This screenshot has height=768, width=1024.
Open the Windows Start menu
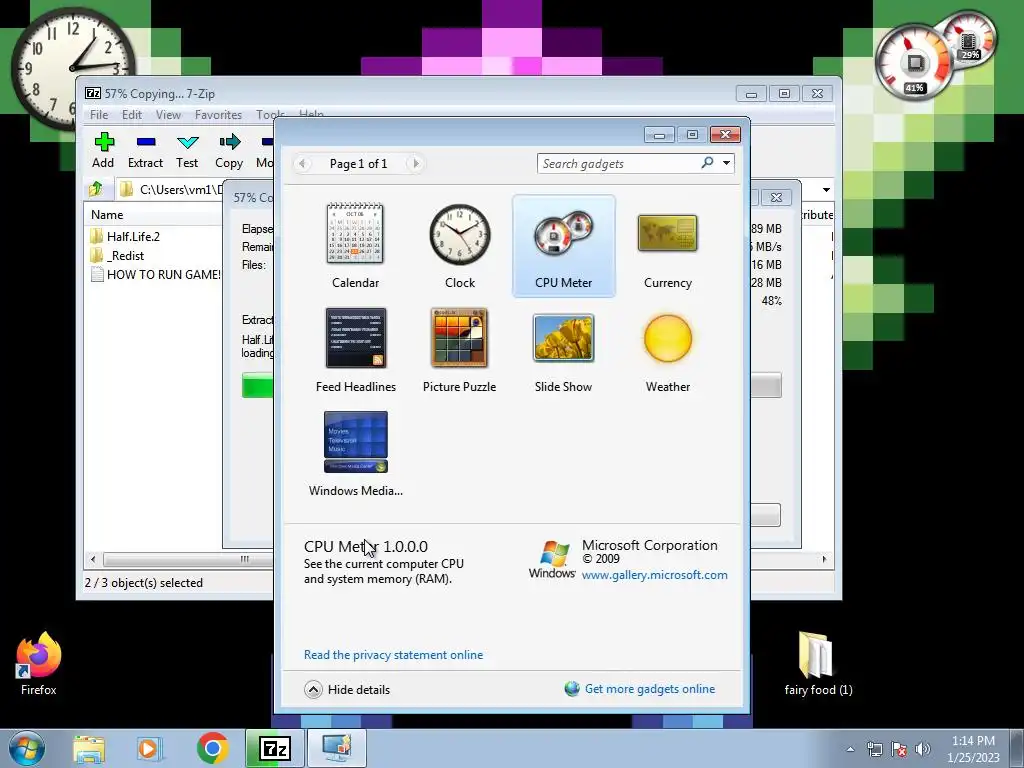(x=27, y=748)
